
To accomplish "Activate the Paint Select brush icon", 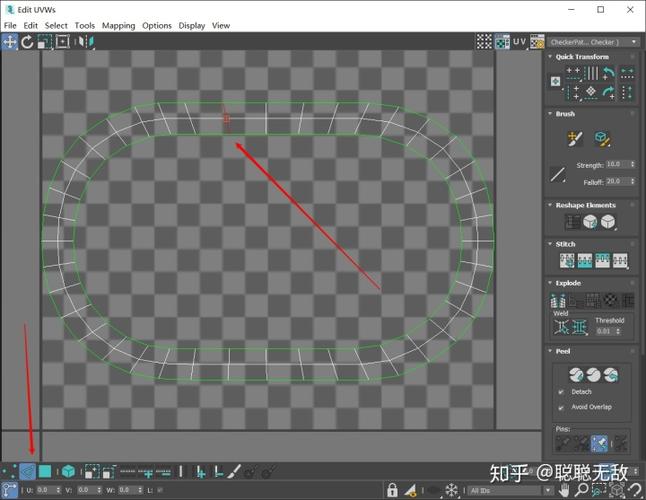I will (234, 472).
